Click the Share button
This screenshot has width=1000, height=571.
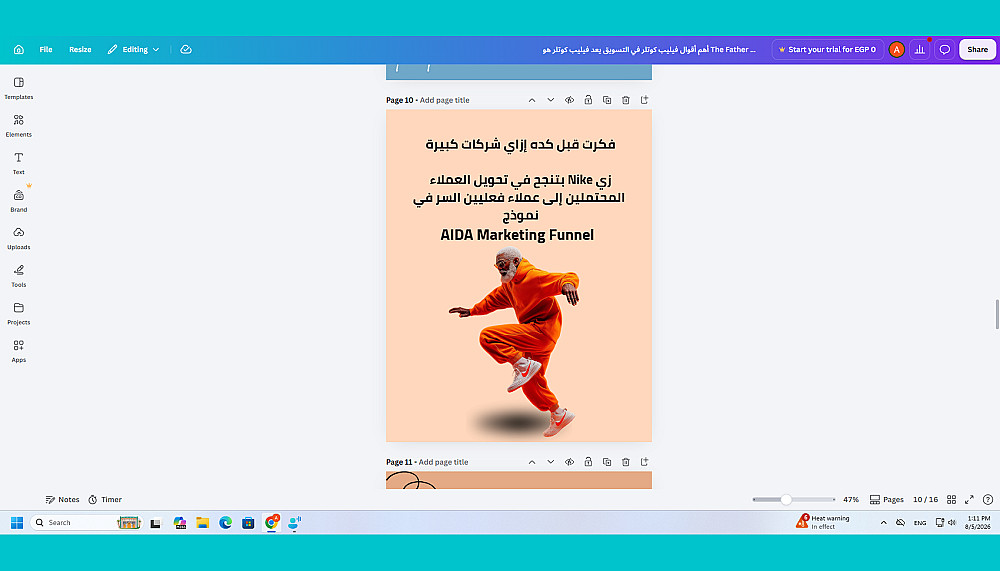tap(977, 49)
